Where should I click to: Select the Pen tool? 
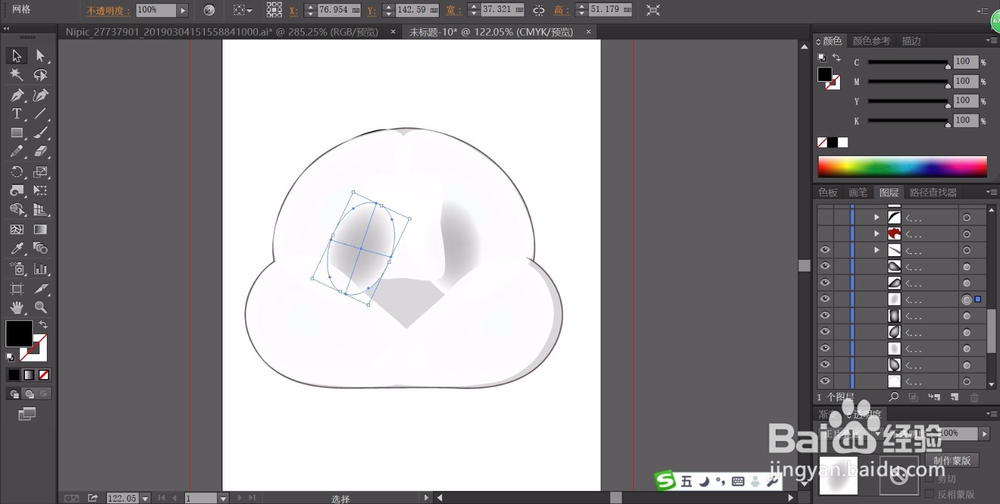coord(17,95)
